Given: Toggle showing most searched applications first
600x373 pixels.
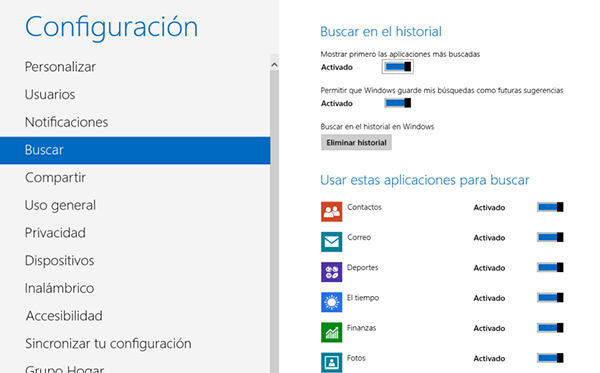Looking at the screenshot, I should click(398, 67).
